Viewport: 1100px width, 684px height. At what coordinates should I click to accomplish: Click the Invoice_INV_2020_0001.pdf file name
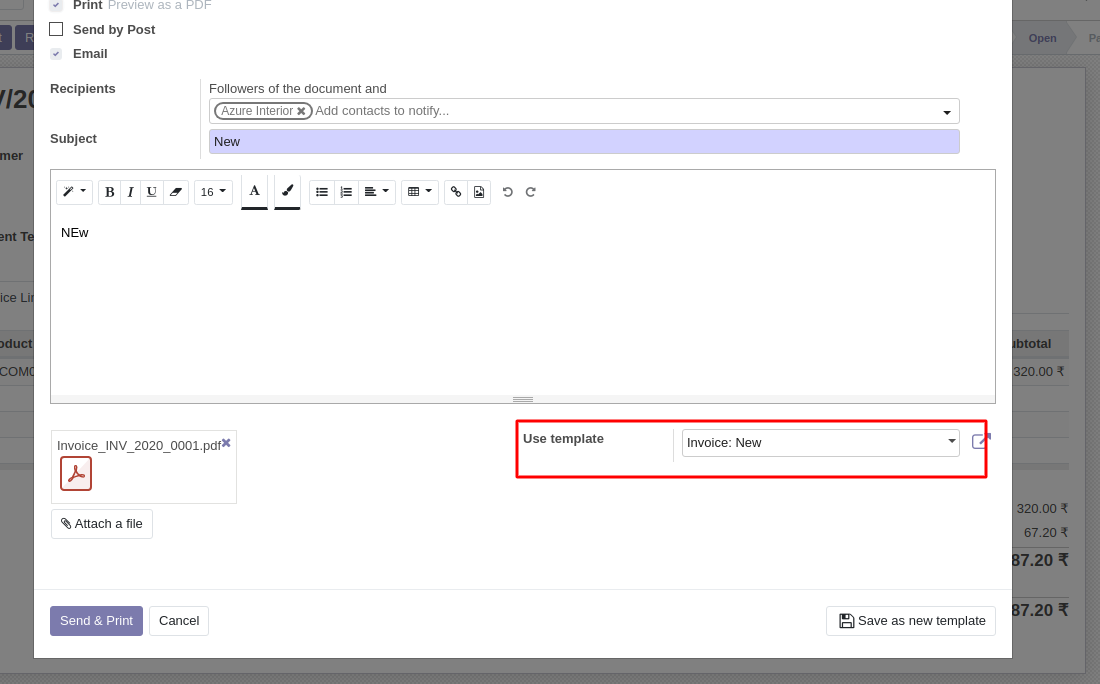click(x=139, y=445)
